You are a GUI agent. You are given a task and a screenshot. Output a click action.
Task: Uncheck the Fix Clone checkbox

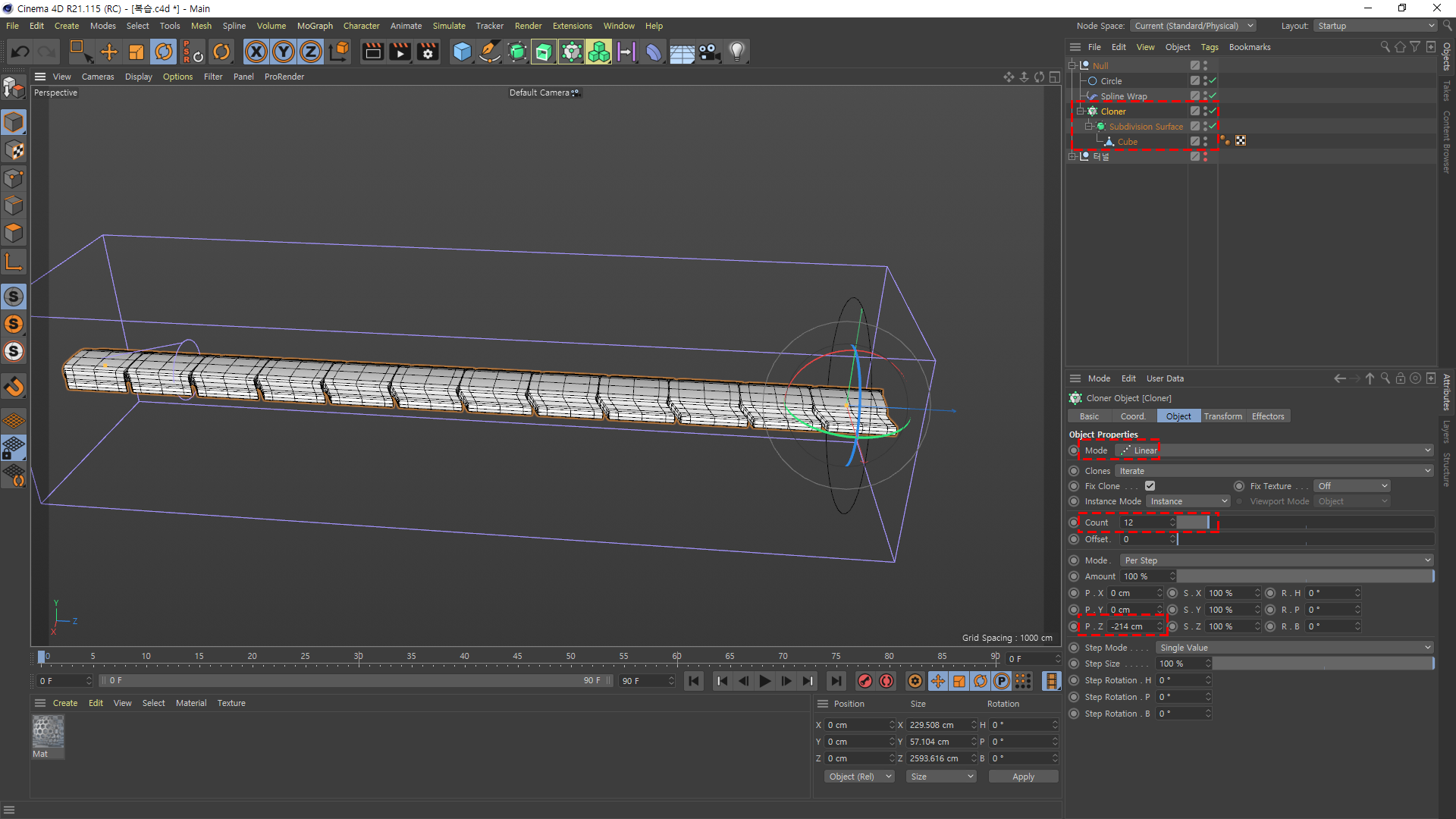point(1150,486)
